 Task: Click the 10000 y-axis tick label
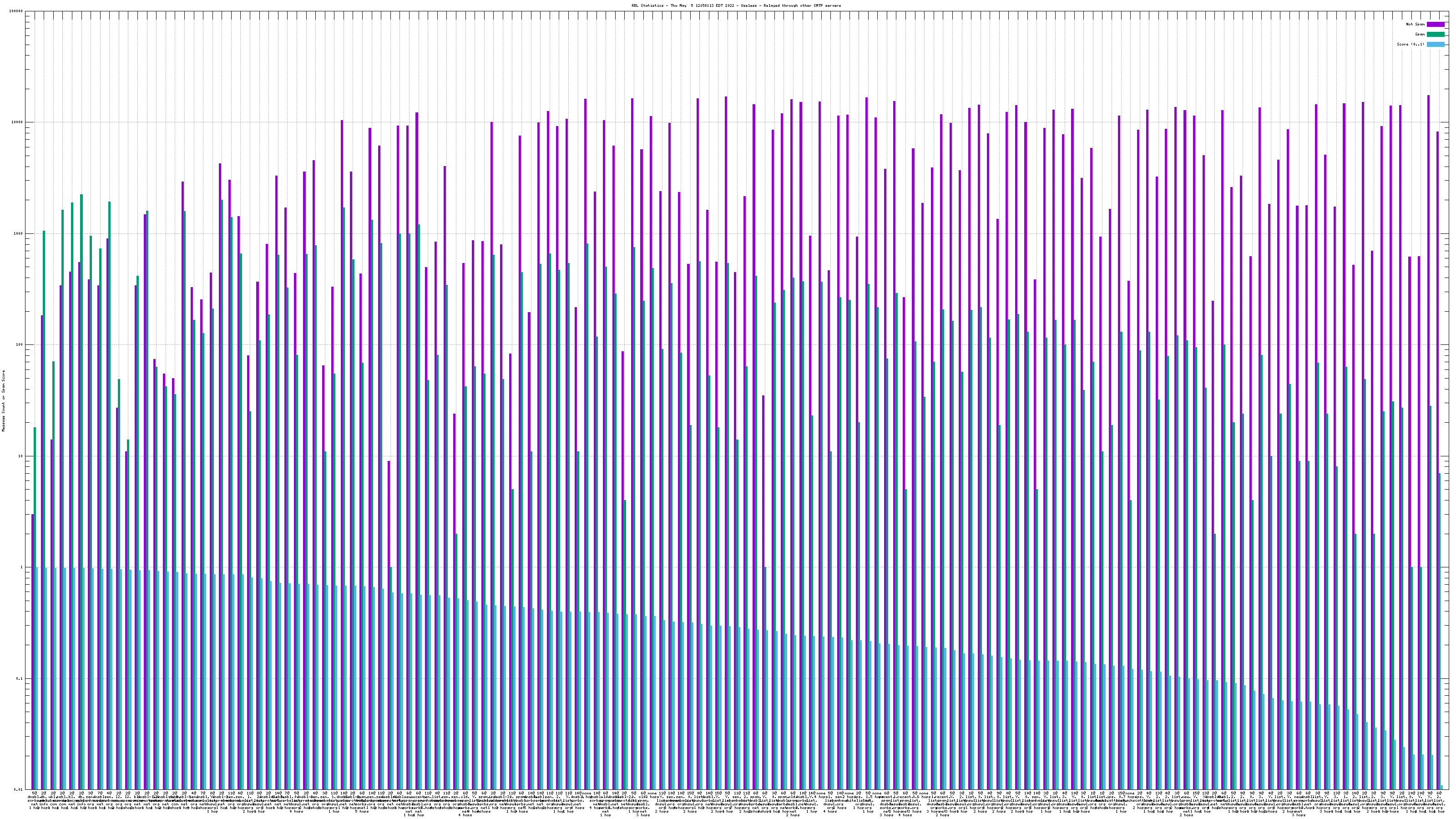click(18, 123)
